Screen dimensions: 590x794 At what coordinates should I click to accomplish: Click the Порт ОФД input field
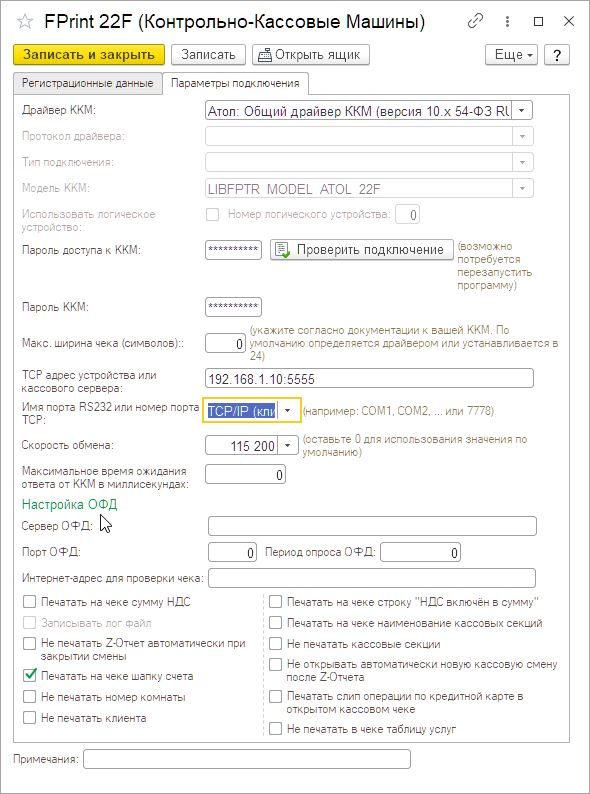point(232,552)
